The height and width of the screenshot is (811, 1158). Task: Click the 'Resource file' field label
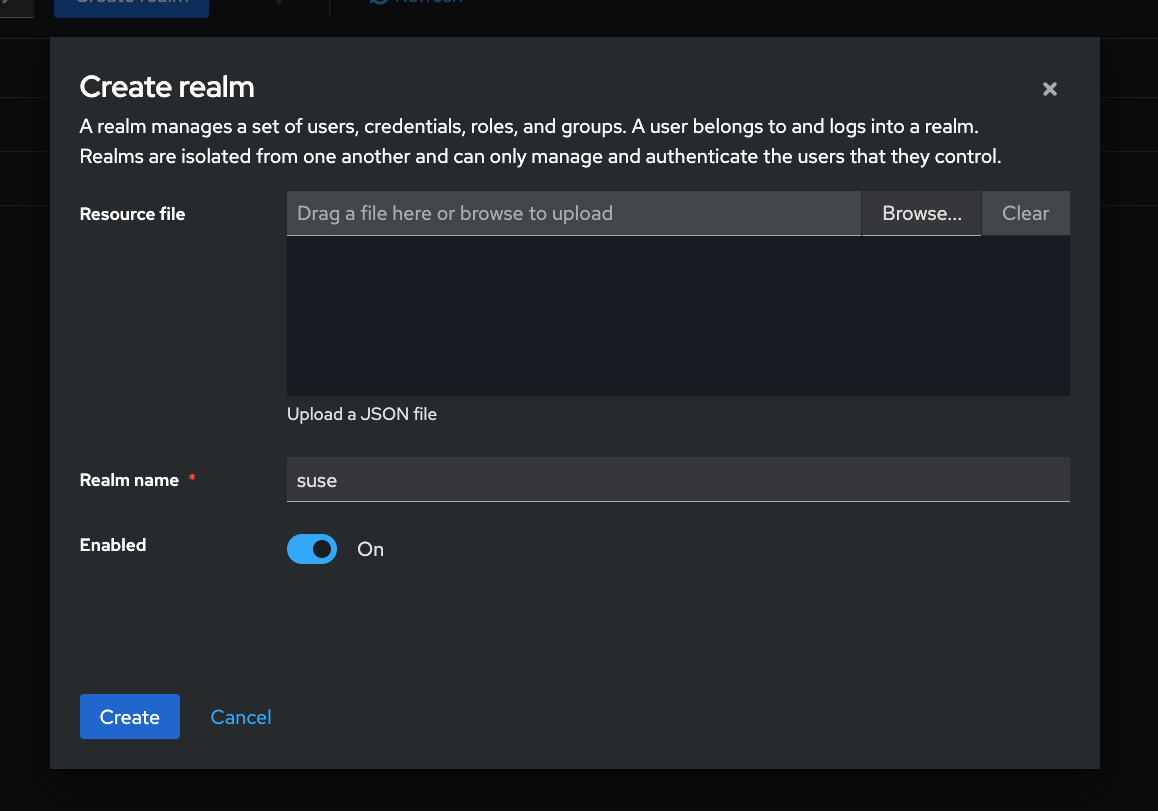132,214
